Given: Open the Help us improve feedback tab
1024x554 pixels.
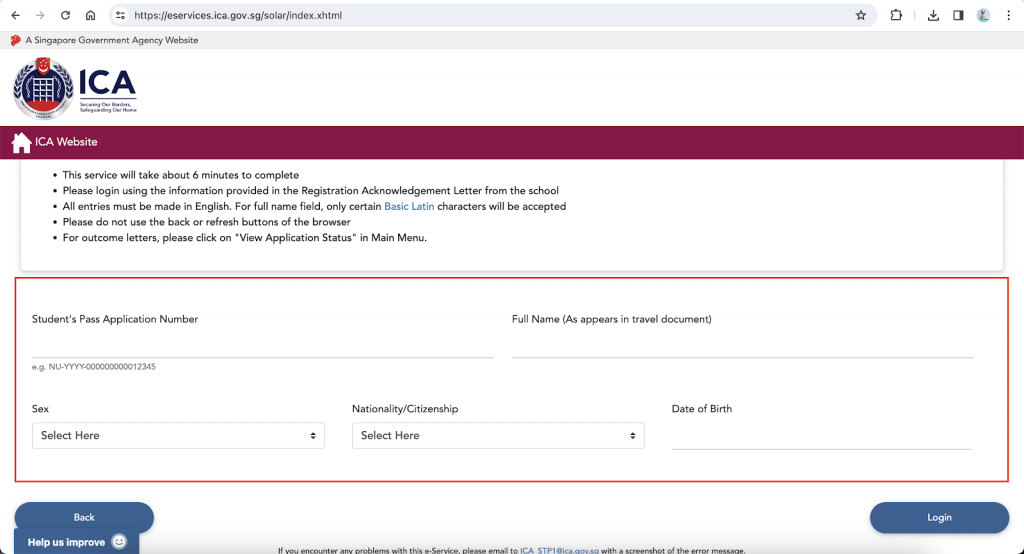Looking at the screenshot, I should 76,542.
